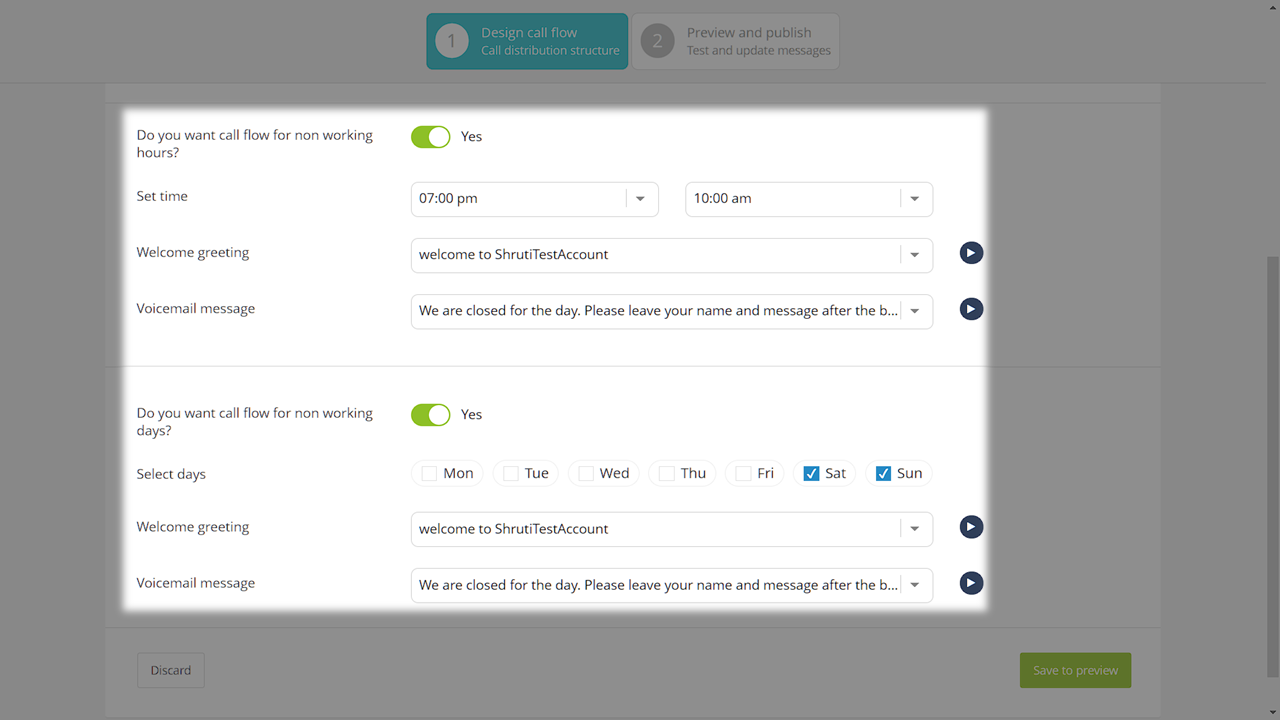Uncheck the Sat checkbox
1280x720 pixels.
811,474
